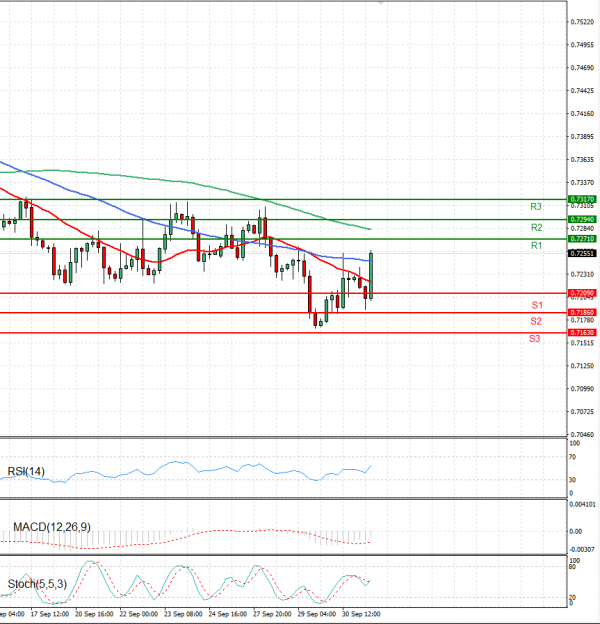
Task: Click the MACD scale value 0.004101
Action: pos(582,505)
